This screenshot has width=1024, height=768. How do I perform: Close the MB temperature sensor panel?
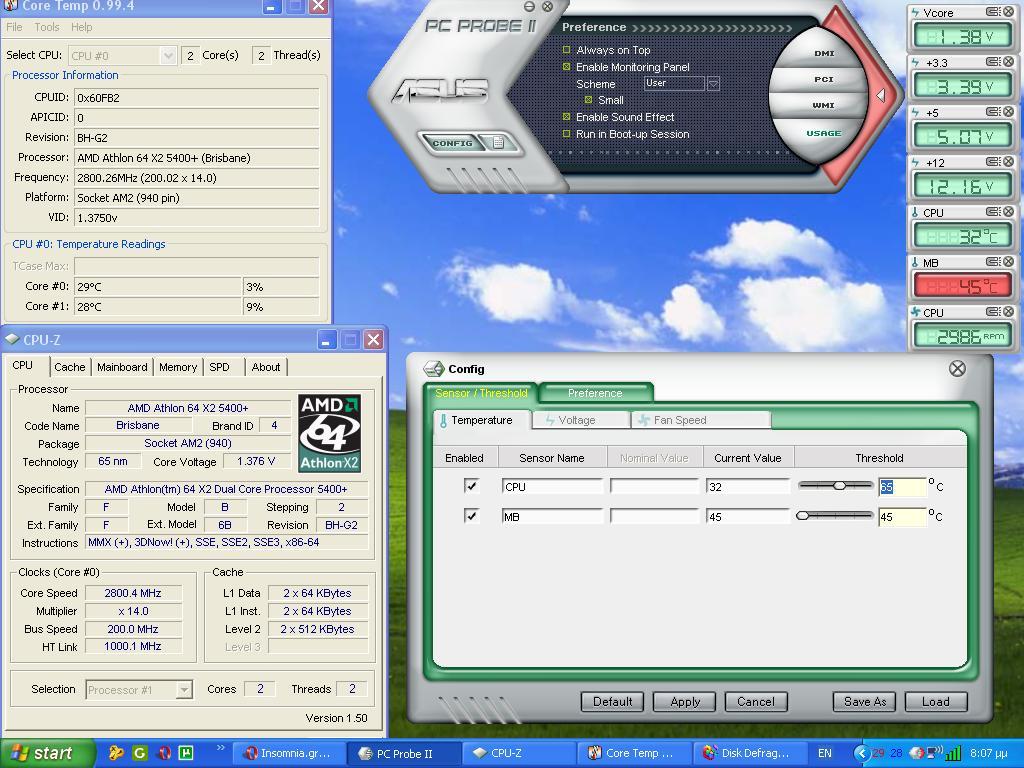tap(1008, 262)
